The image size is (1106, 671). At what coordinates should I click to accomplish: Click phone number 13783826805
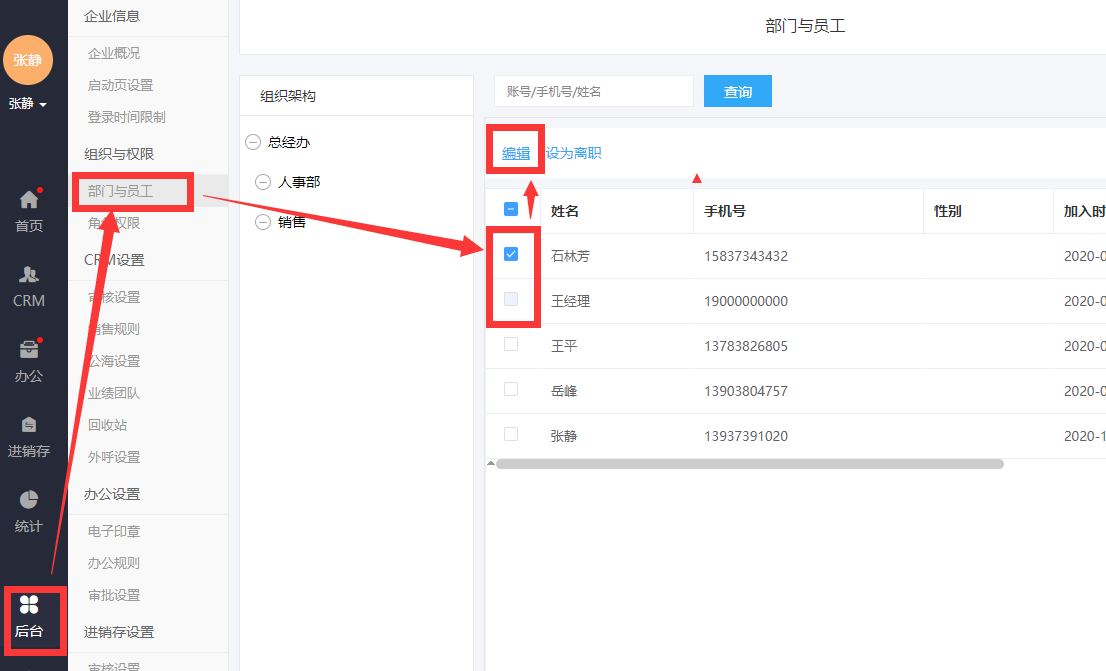(746, 346)
